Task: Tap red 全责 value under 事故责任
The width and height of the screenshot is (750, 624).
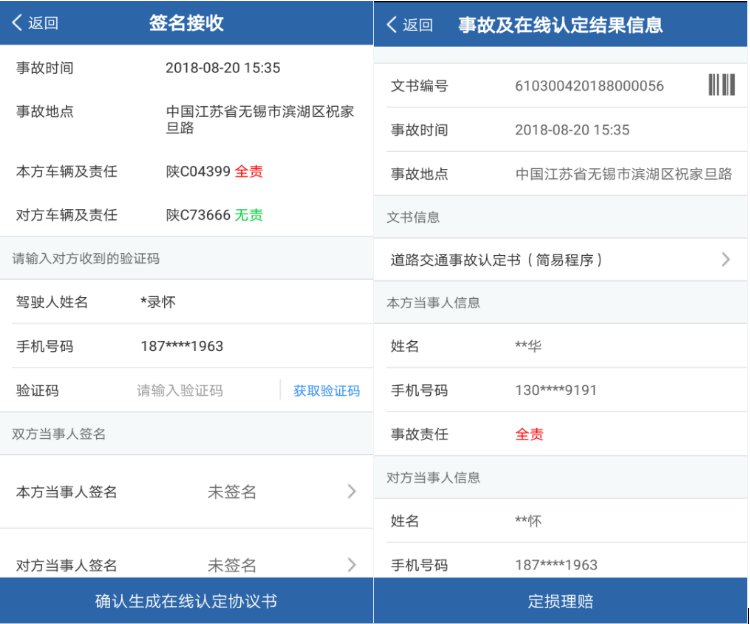Action: point(529,434)
